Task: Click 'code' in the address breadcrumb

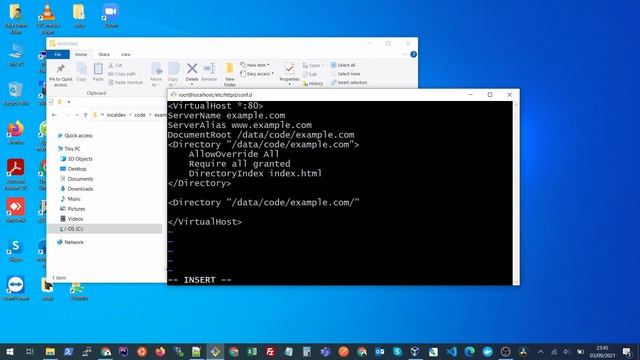Action: [140, 115]
